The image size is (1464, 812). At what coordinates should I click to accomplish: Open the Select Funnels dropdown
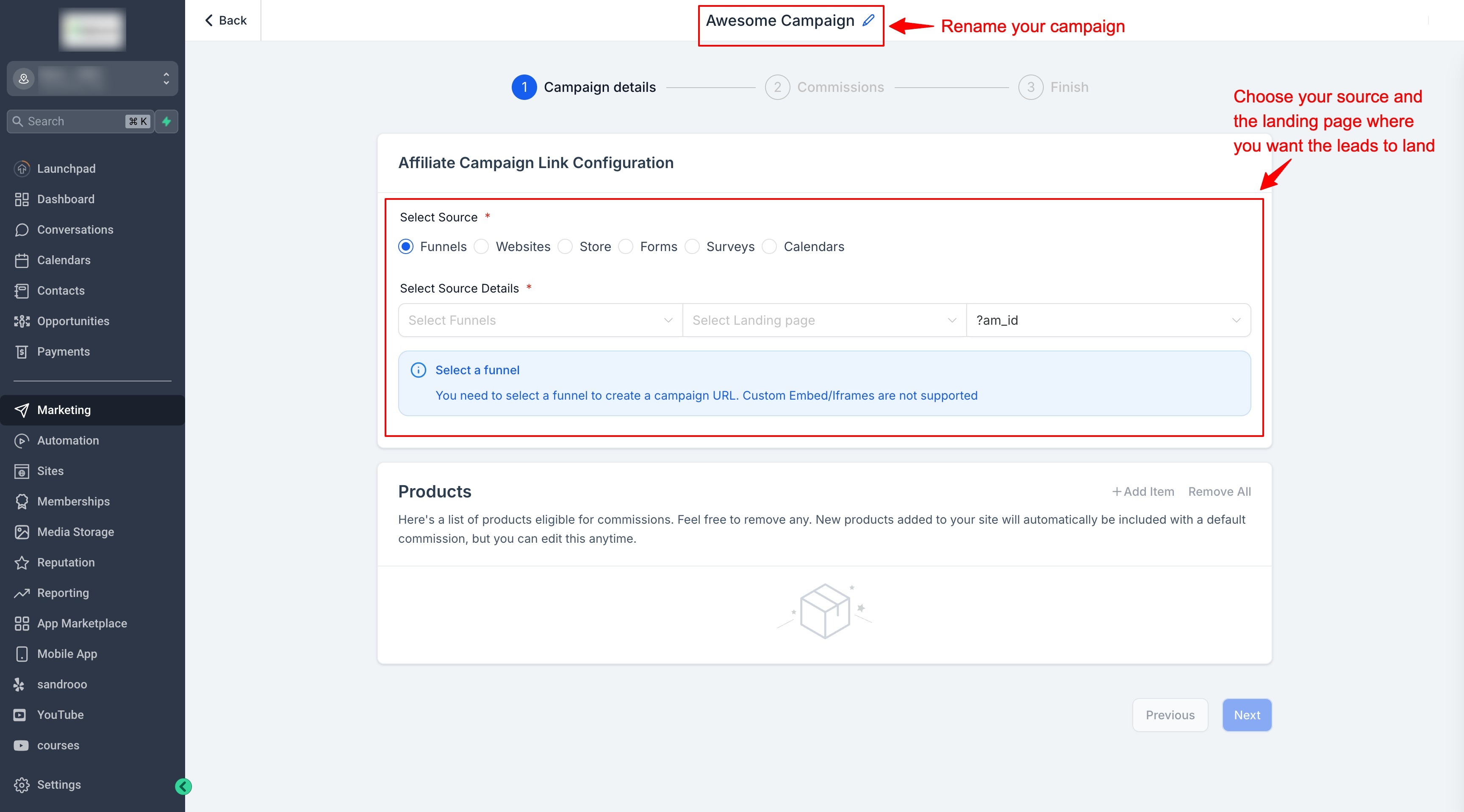coord(540,320)
